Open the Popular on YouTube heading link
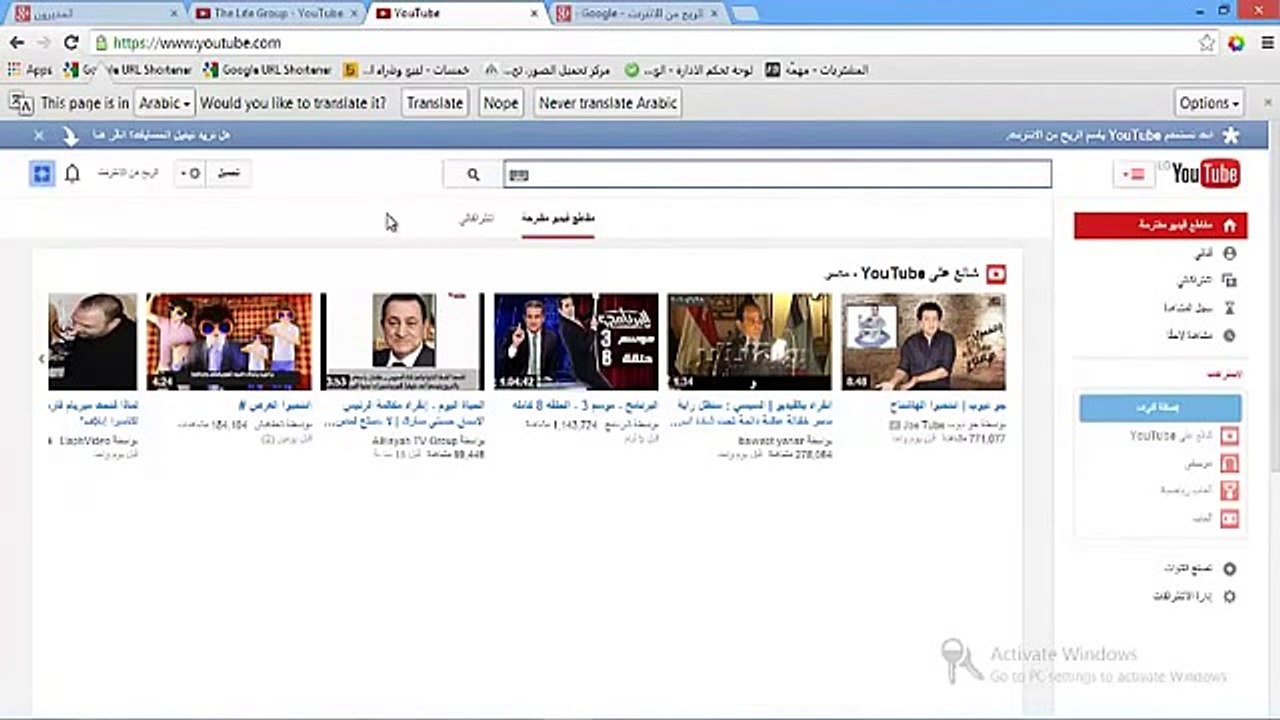The width and height of the screenshot is (1280, 720). 903,273
